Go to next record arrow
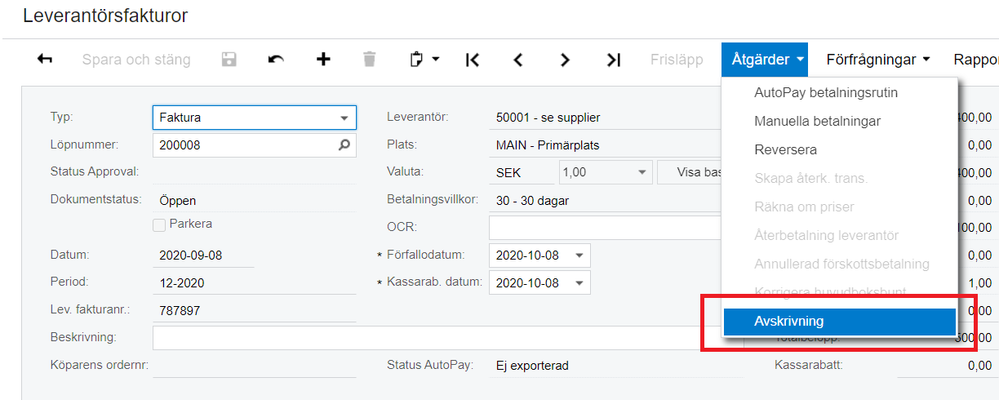 tap(565, 59)
